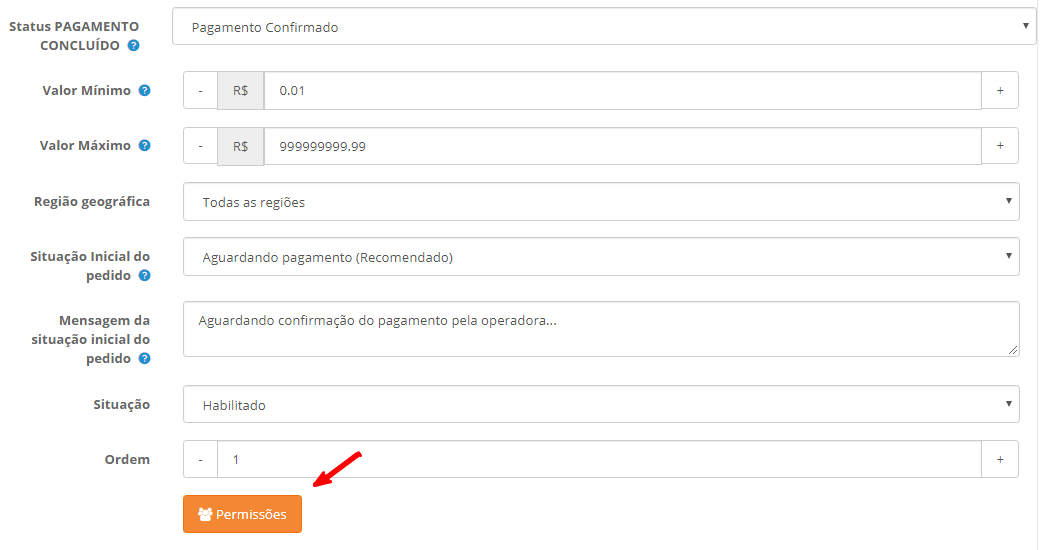Click help icon beside Valor Máximo
Screen dimensions: 1052x550
point(144,146)
